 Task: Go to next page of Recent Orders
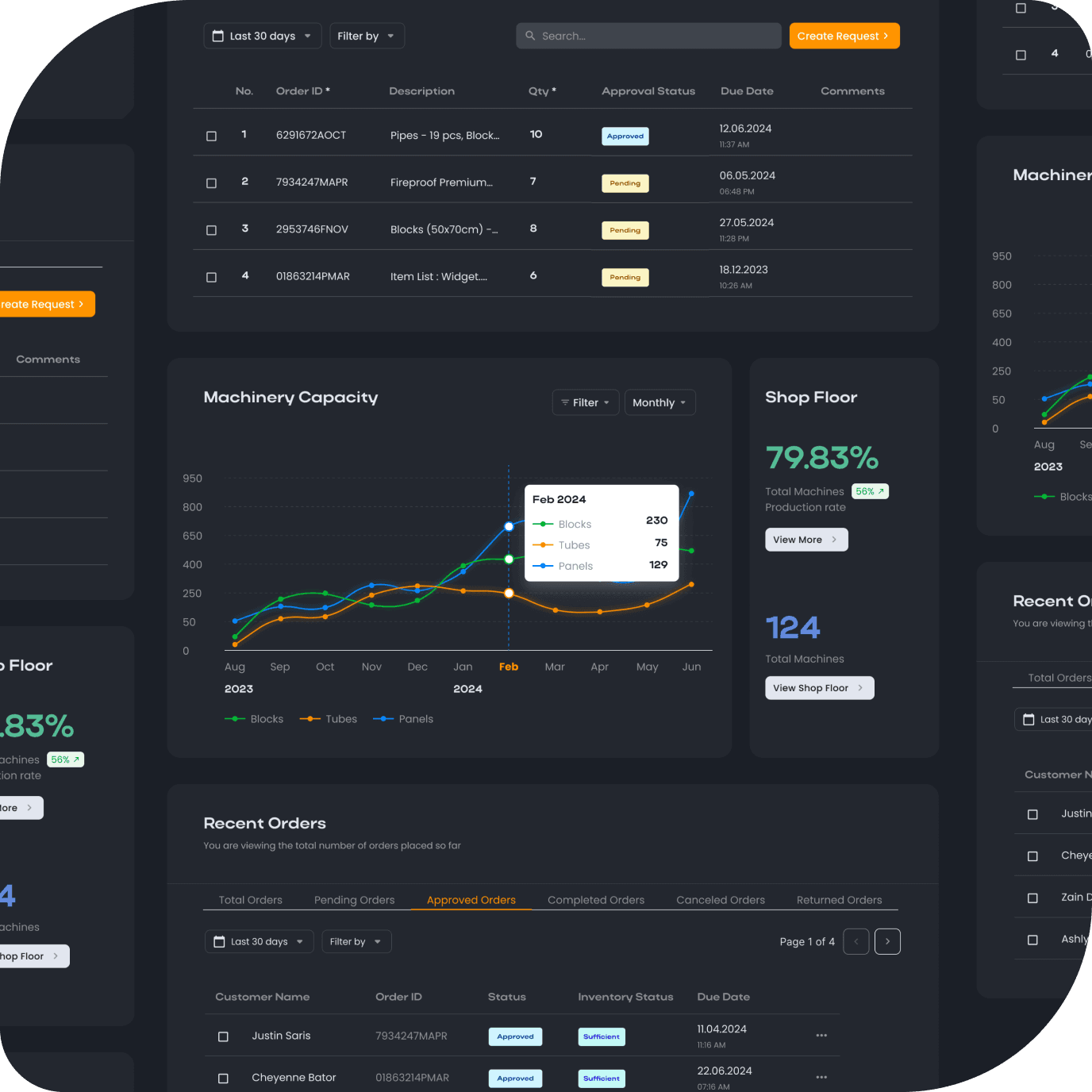[x=887, y=941]
